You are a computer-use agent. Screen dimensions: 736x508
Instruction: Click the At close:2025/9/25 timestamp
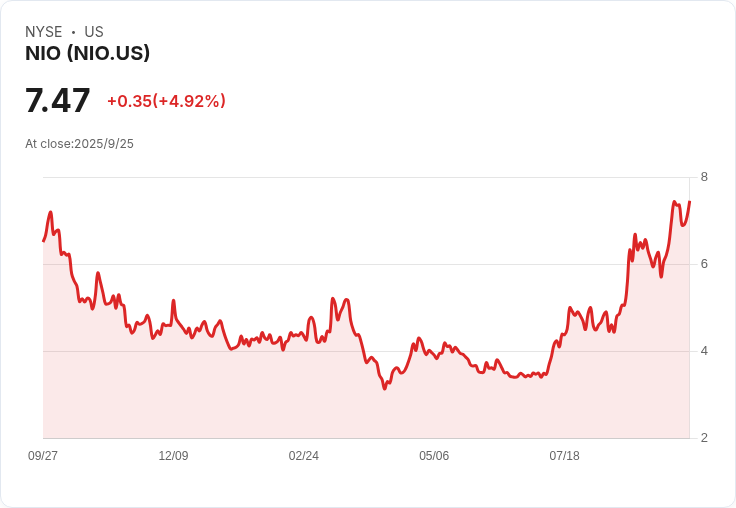(79, 144)
